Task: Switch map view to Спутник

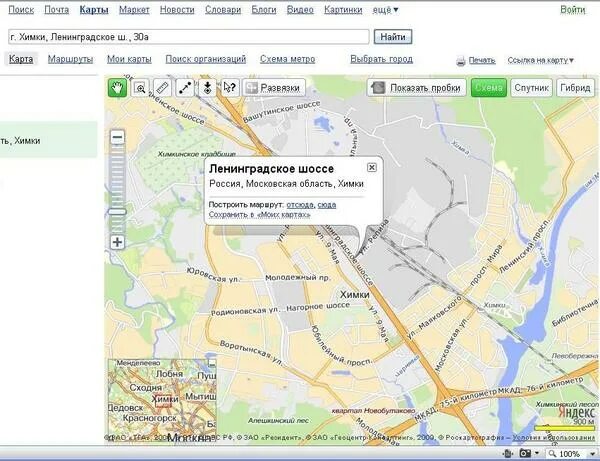Action: (x=532, y=88)
